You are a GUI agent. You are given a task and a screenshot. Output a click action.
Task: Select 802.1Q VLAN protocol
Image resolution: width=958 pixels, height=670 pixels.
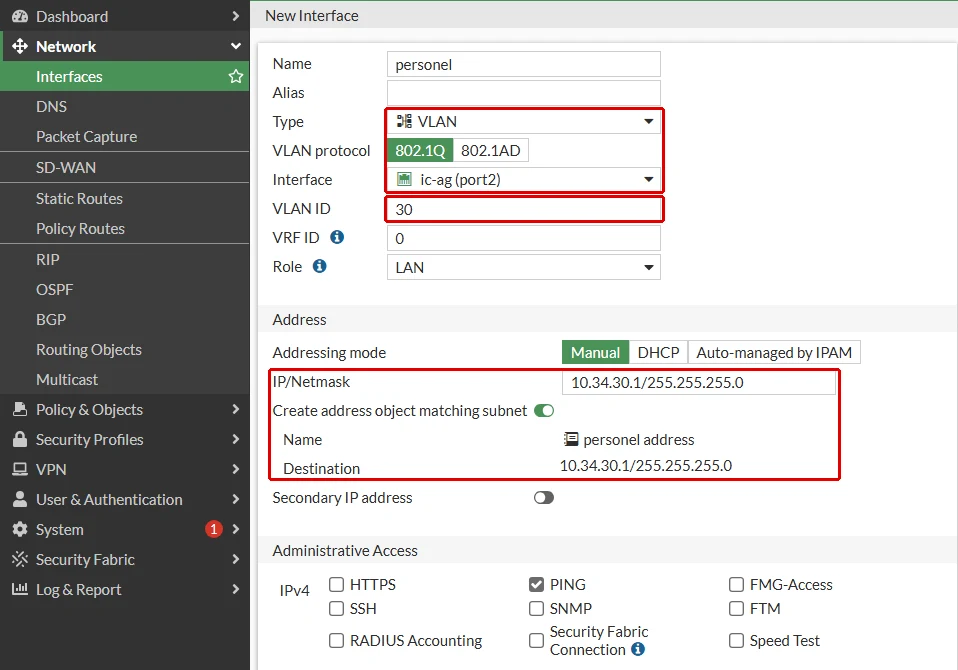point(420,150)
